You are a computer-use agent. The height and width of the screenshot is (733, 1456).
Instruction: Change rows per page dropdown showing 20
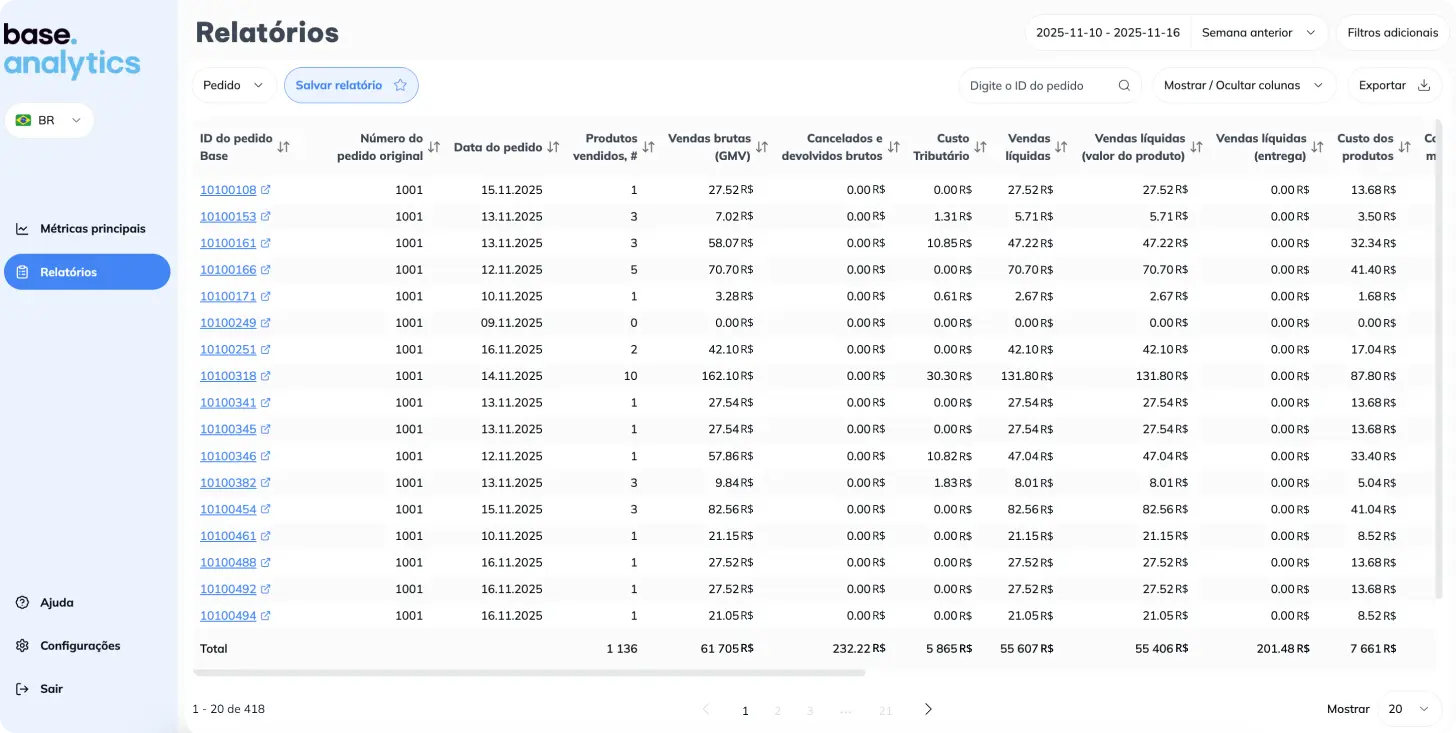(1408, 709)
